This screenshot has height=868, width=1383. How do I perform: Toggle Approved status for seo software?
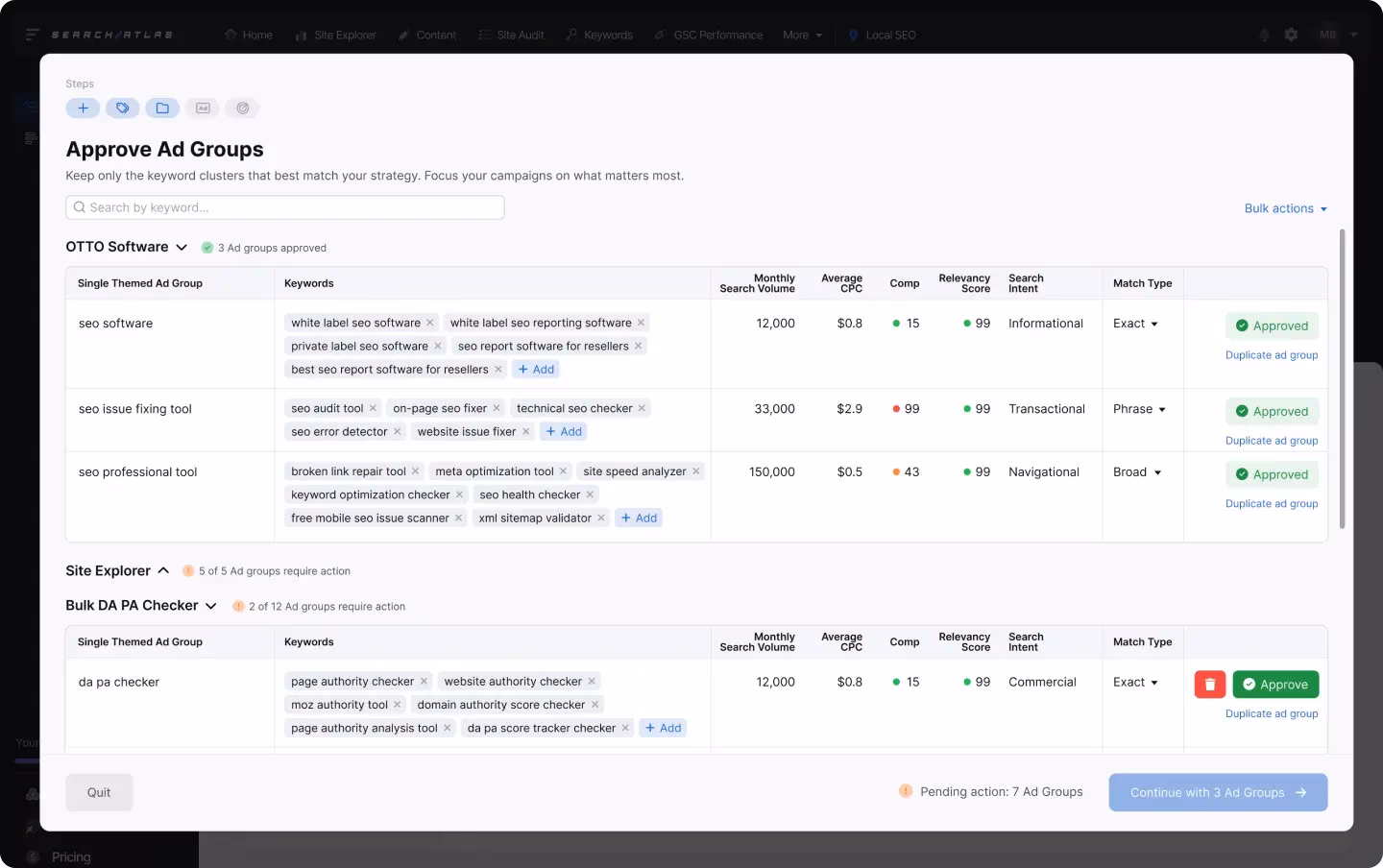click(1272, 326)
